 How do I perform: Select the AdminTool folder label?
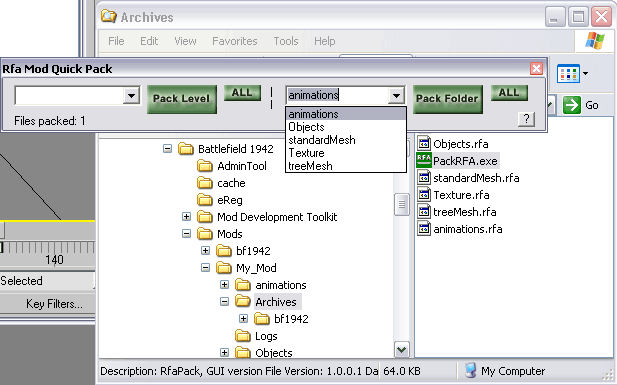[x=242, y=166]
